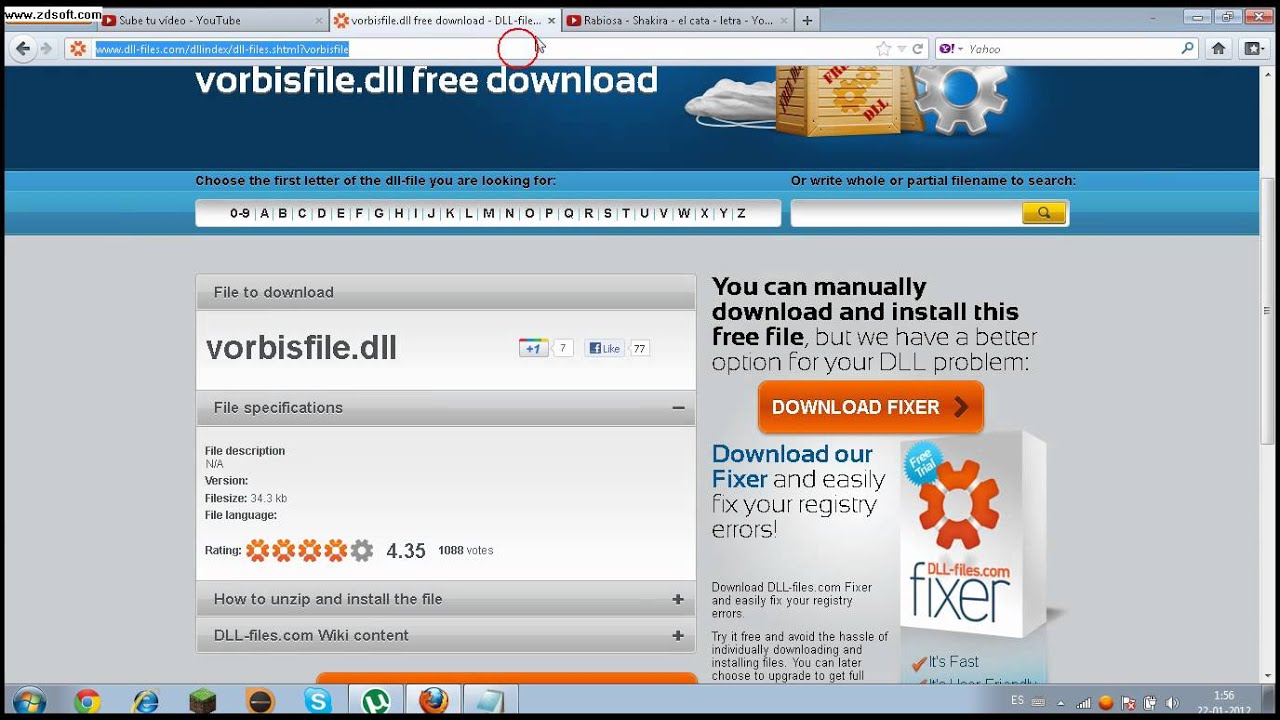Viewport: 1280px width, 720px height.
Task: Open uTorrent from the taskbar
Action: tap(376, 702)
